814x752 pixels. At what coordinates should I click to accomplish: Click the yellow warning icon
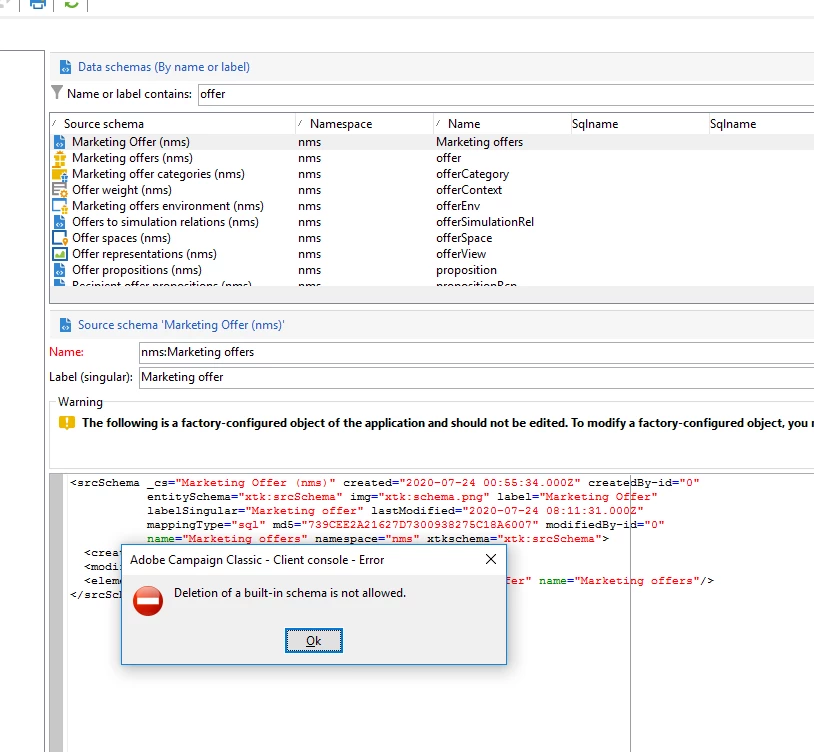pos(66,422)
